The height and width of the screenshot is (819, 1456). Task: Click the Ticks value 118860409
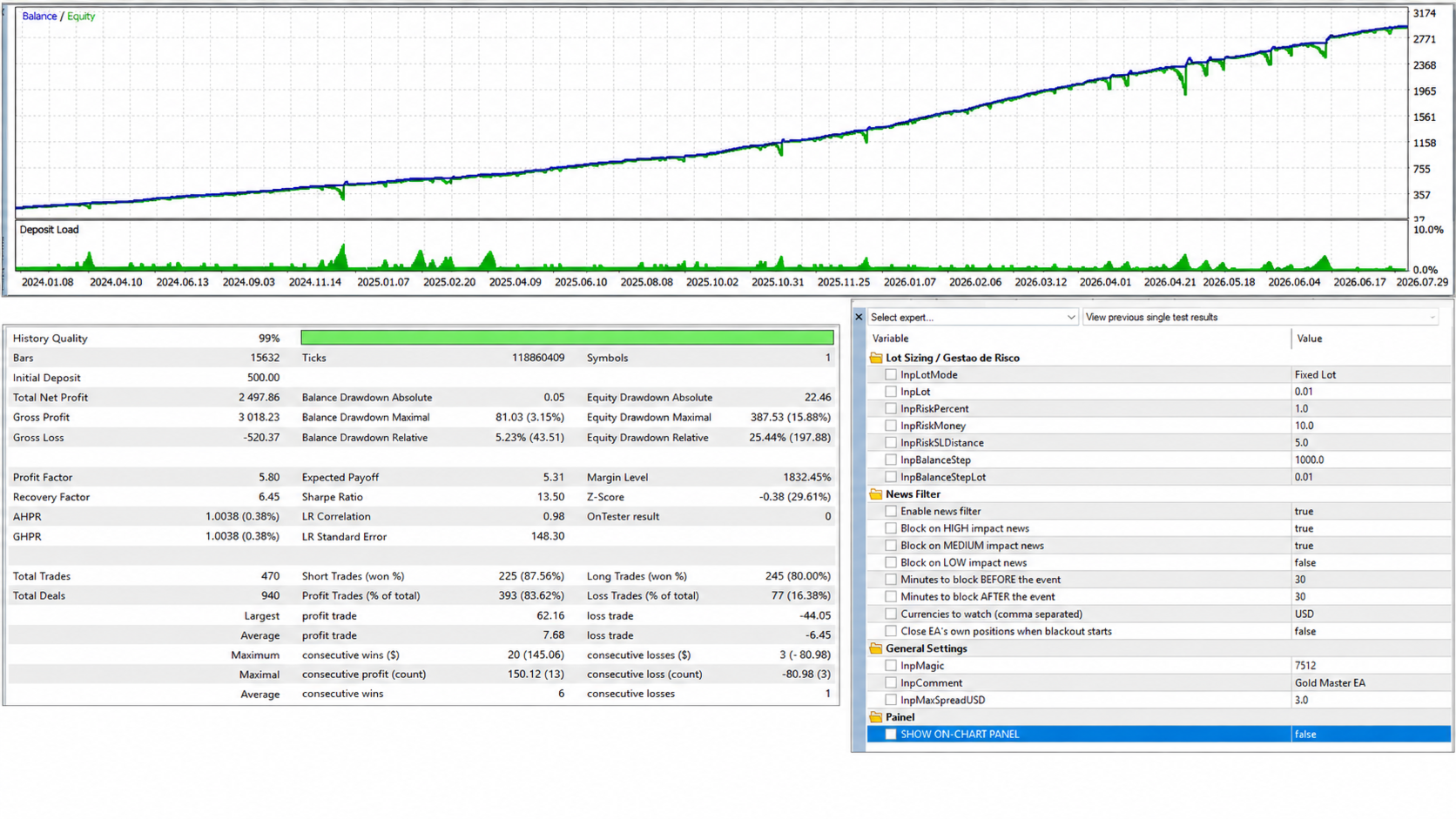coord(538,358)
